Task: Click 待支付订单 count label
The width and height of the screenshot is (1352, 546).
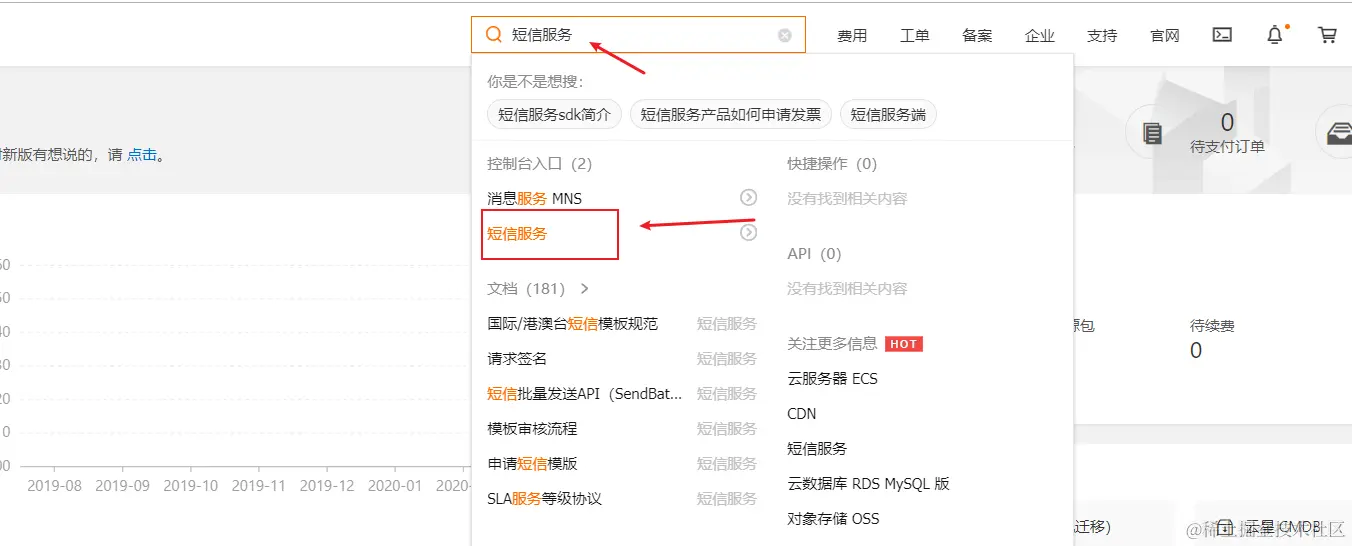Action: pyautogui.click(x=1227, y=147)
